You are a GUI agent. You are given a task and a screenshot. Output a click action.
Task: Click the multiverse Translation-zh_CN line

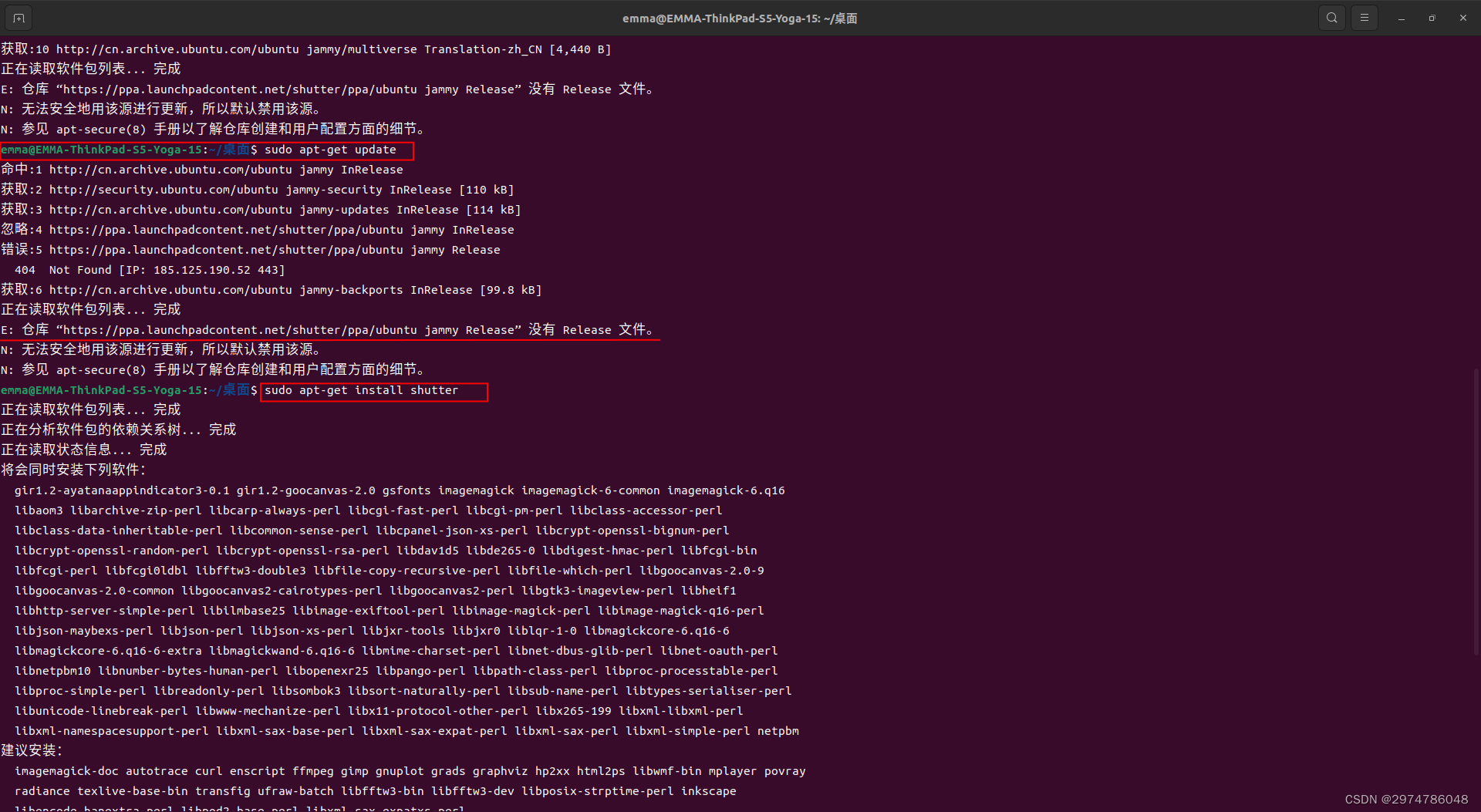click(306, 49)
